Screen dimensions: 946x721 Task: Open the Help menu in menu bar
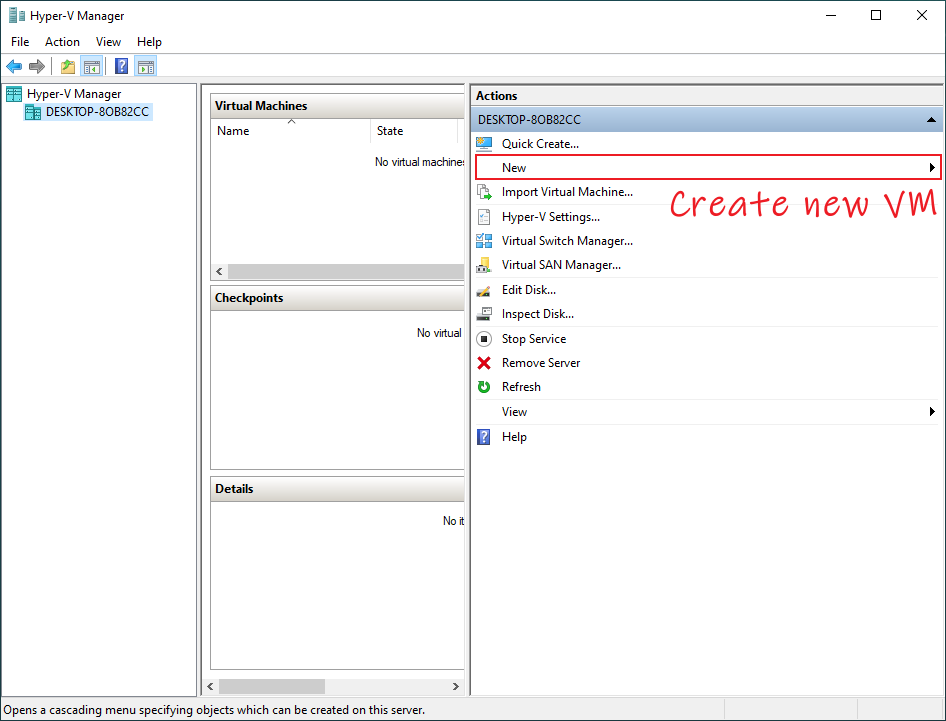pos(149,42)
